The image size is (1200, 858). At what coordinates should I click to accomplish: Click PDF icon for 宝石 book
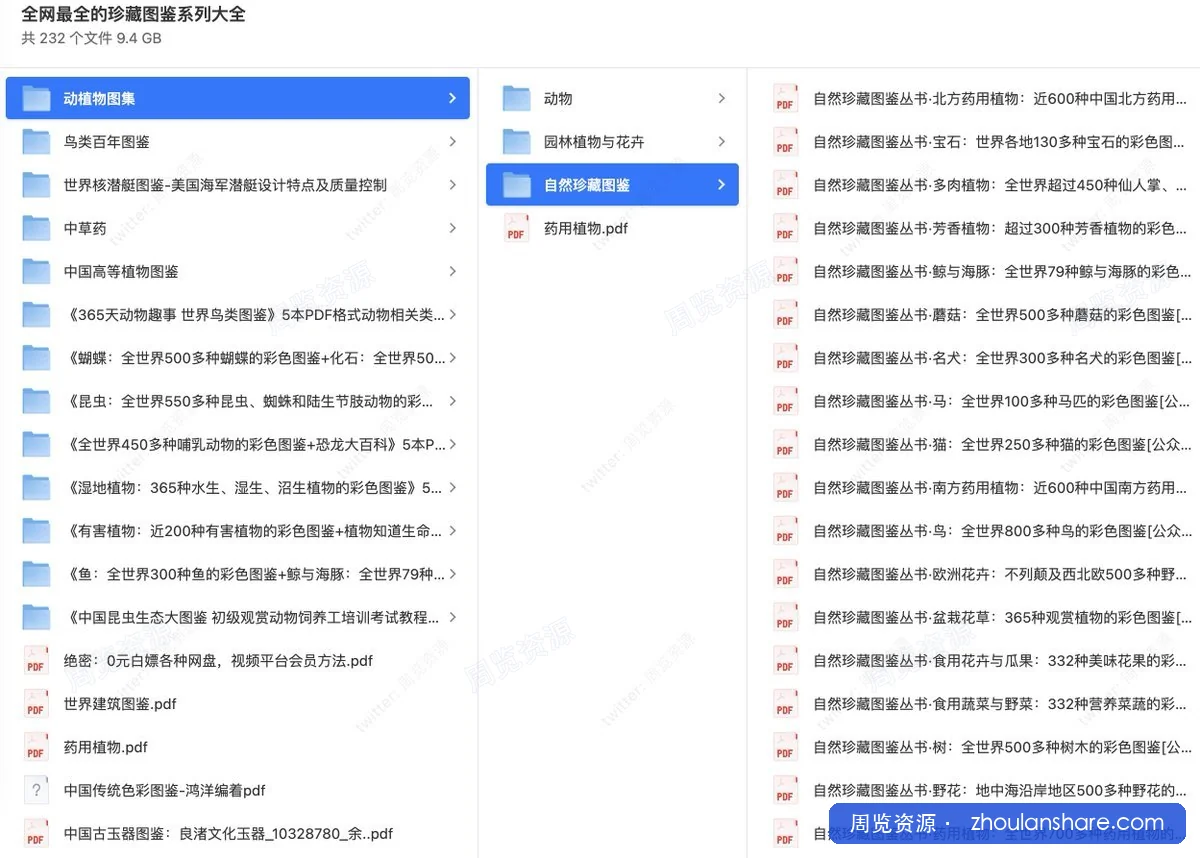(785, 141)
